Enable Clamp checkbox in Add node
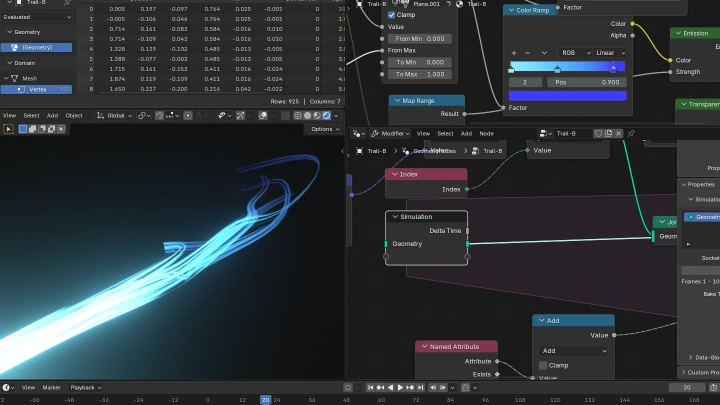The width and height of the screenshot is (720, 405). coord(543,366)
